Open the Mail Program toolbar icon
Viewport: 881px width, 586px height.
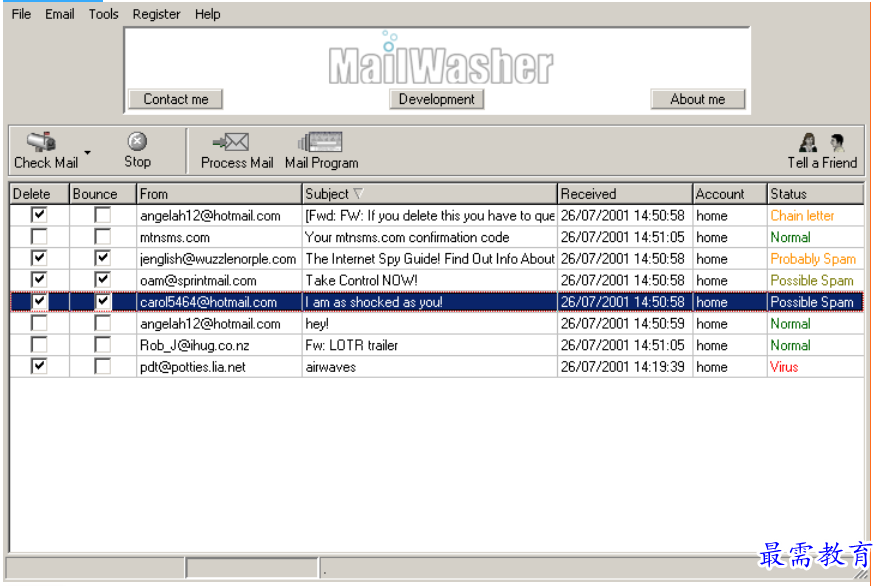tap(320, 142)
